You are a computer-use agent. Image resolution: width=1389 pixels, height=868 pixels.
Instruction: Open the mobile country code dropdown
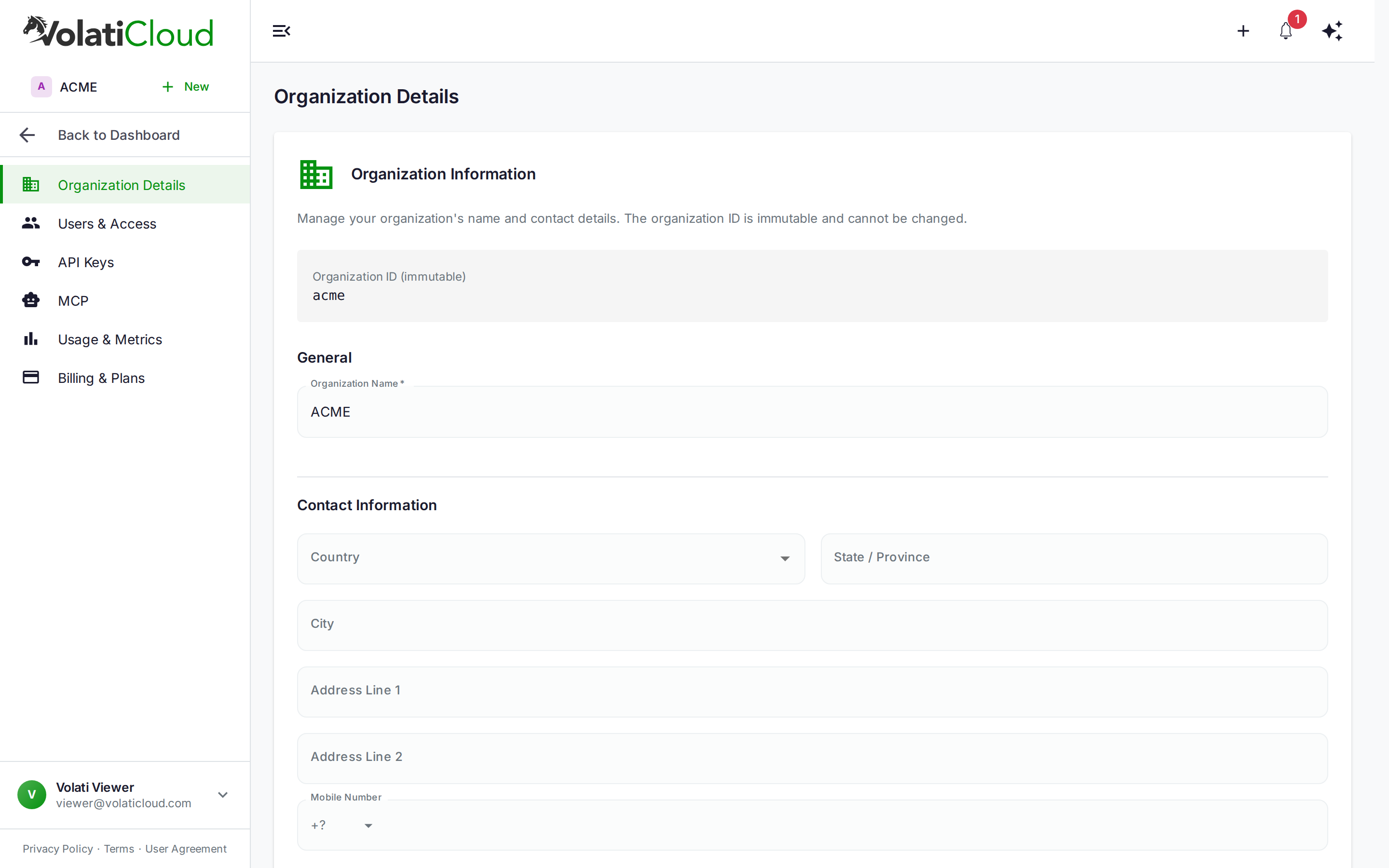tap(342, 825)
